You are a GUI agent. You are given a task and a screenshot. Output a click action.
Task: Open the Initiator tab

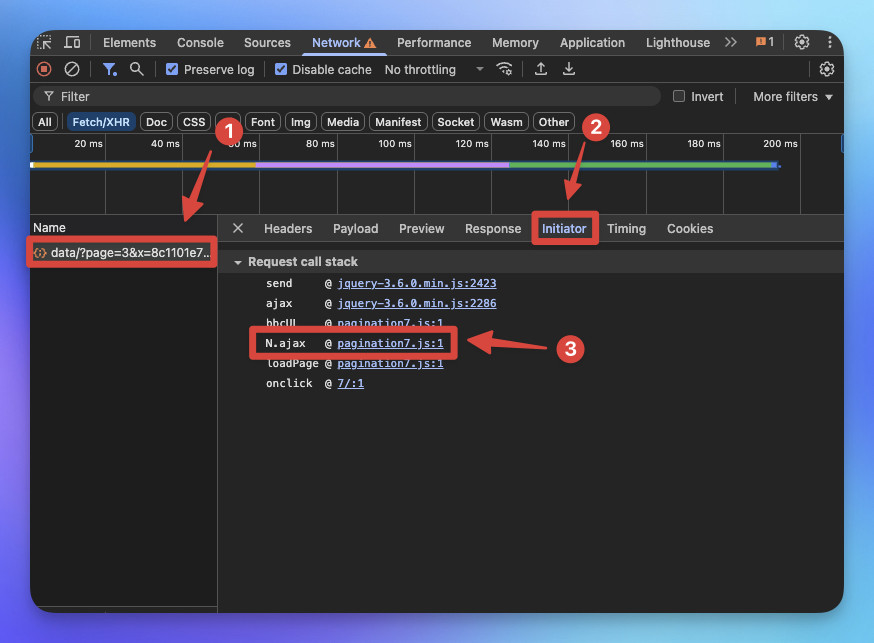point(564,228)
